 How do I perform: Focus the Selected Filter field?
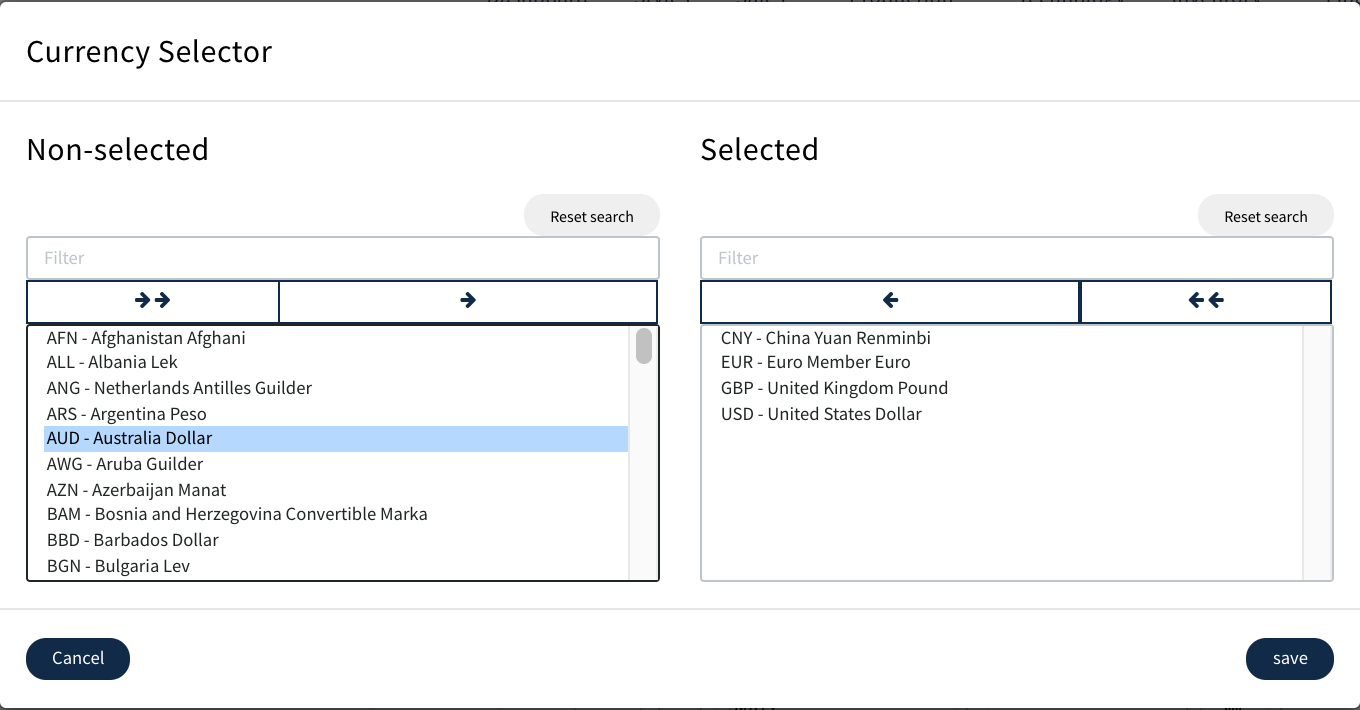point(1016,258)
